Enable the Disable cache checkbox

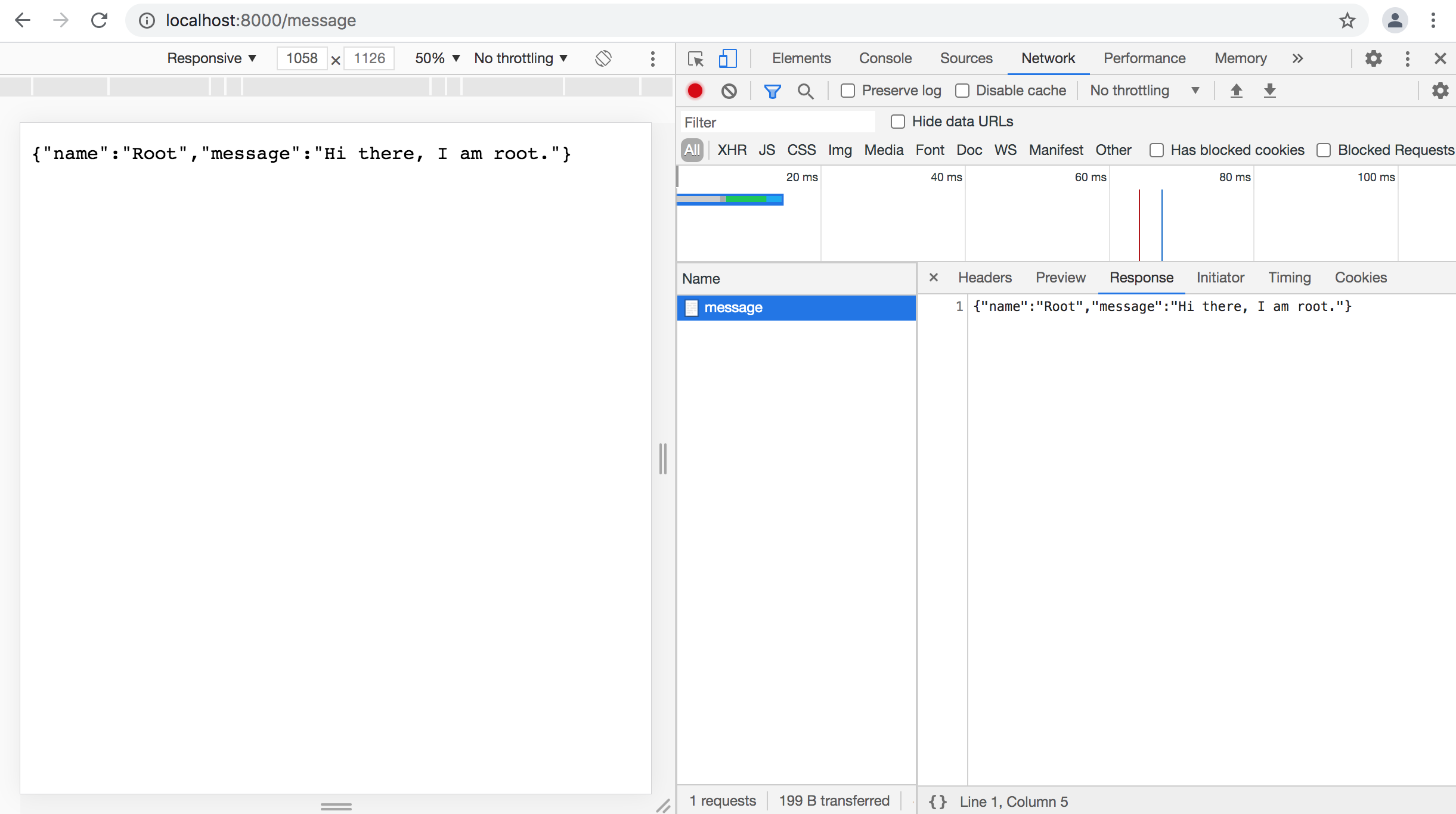click(x=962, y=90)
